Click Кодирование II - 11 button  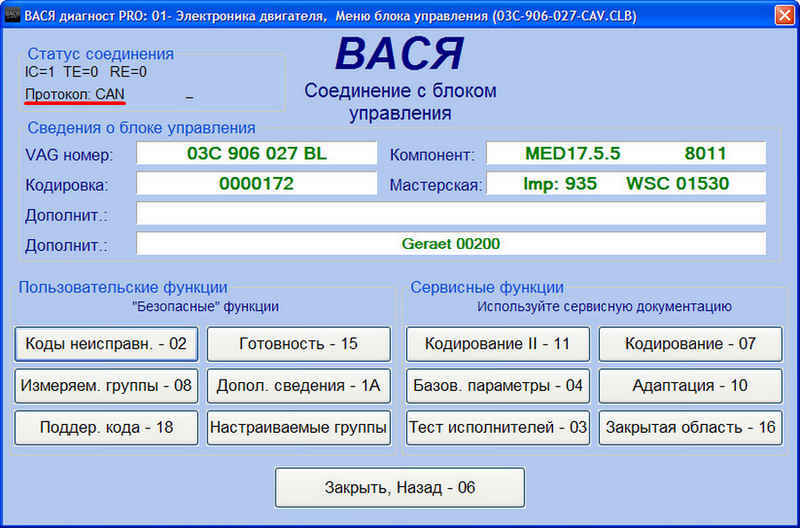(497, 344)
